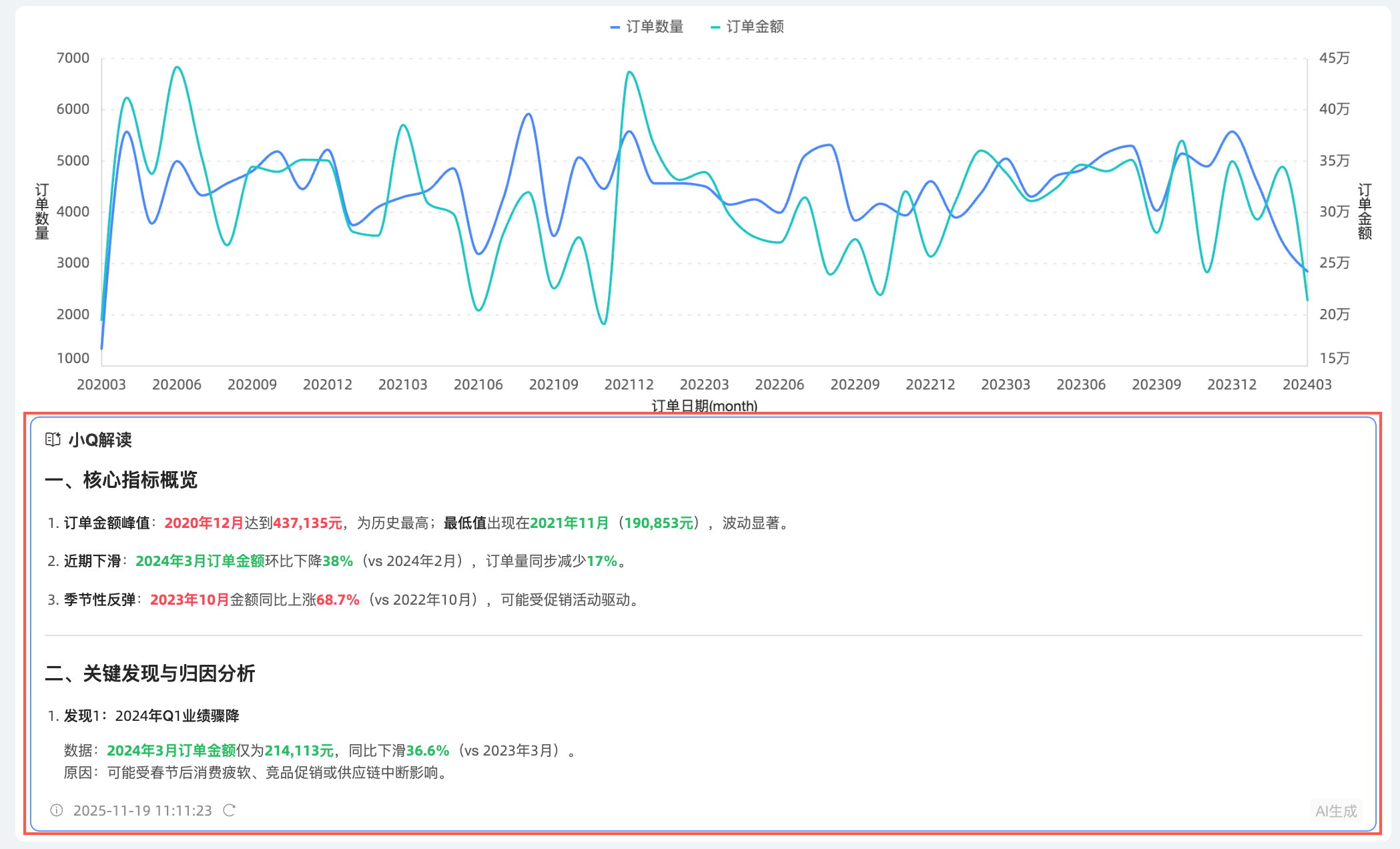Click the 一、核心指标概览 heading
Viewport: 1400px width, 849px height.
121,480
